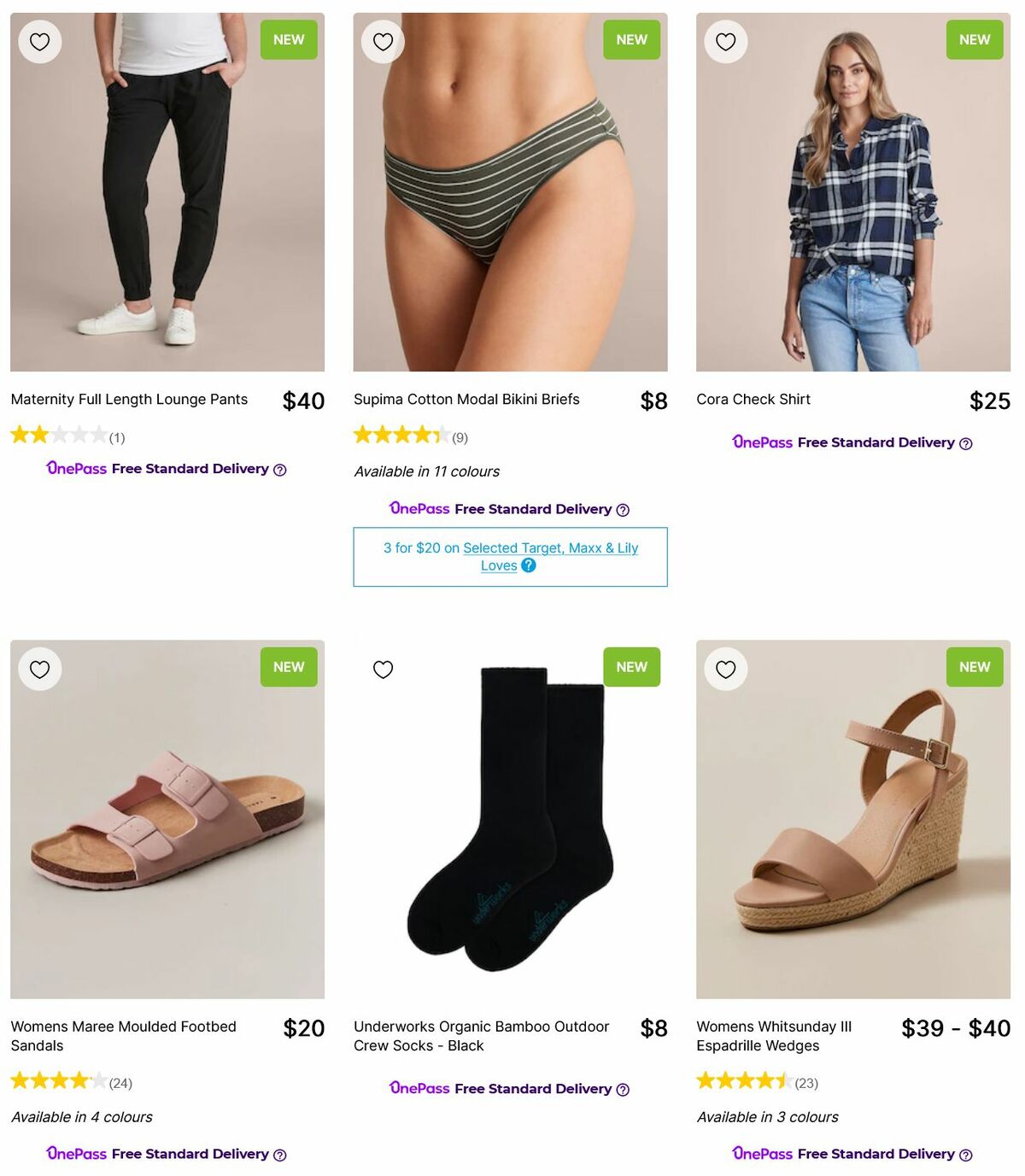View 3 colour choices for the wedges
The width and height of the screenshot is (1025, 1176).
point(768,1116)
